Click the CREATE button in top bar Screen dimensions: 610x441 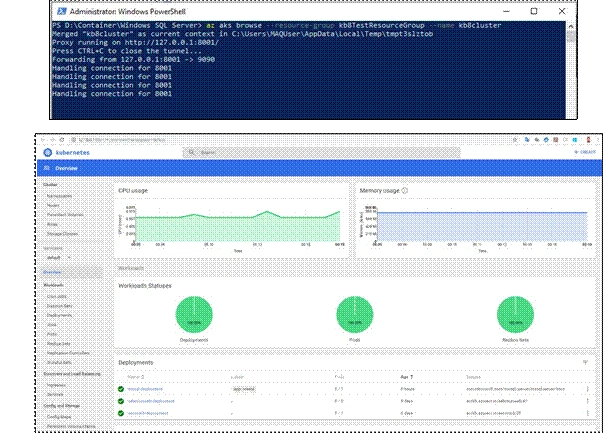click(x=585, y=152)
